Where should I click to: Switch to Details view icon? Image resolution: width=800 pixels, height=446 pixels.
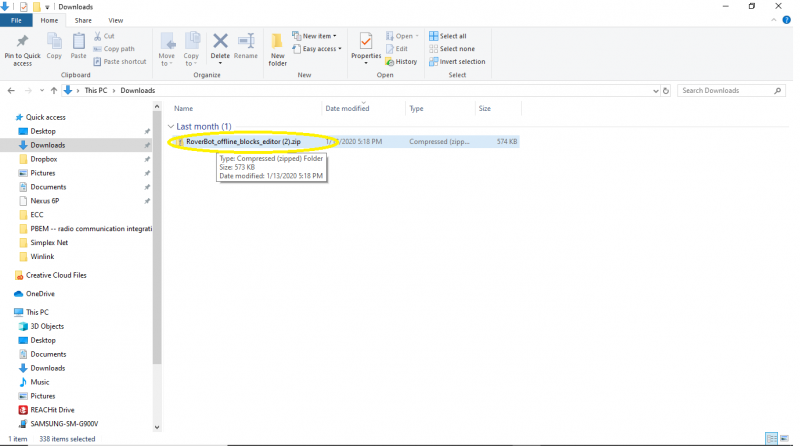pyautogui.click(x=771, y=439)
